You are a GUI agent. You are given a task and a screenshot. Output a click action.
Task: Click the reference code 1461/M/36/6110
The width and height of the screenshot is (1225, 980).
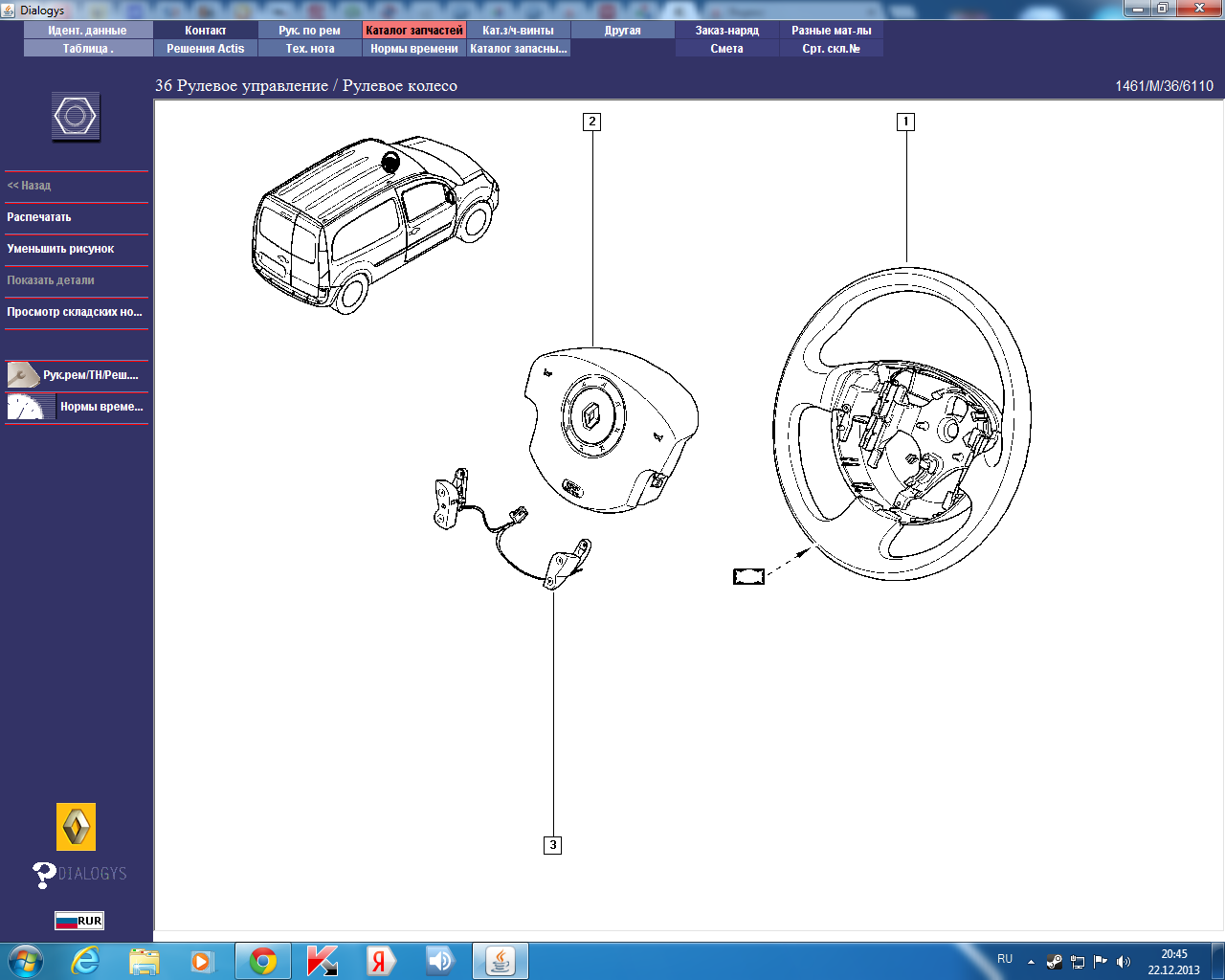1164,86
